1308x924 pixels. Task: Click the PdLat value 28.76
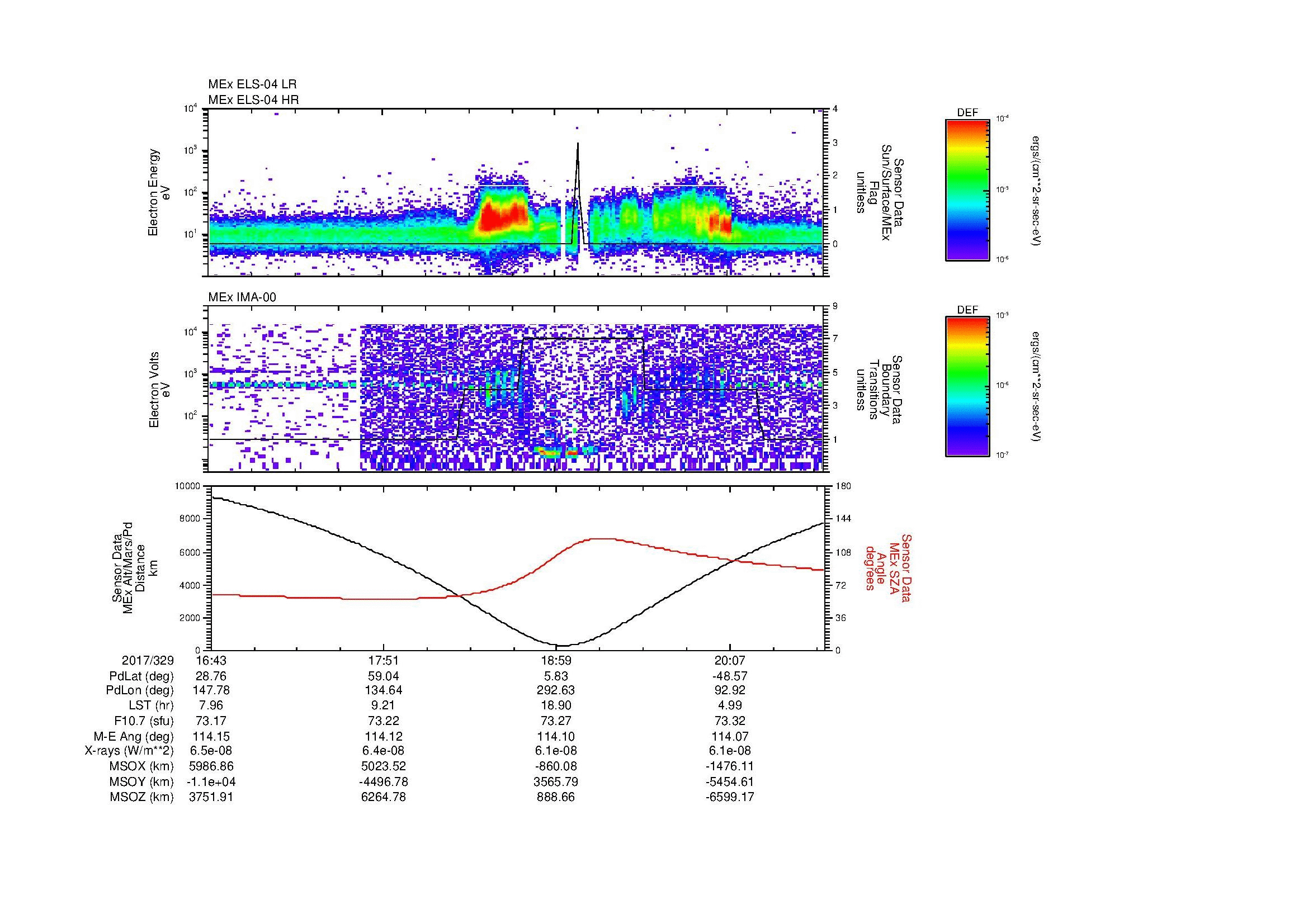coord(211,676)
